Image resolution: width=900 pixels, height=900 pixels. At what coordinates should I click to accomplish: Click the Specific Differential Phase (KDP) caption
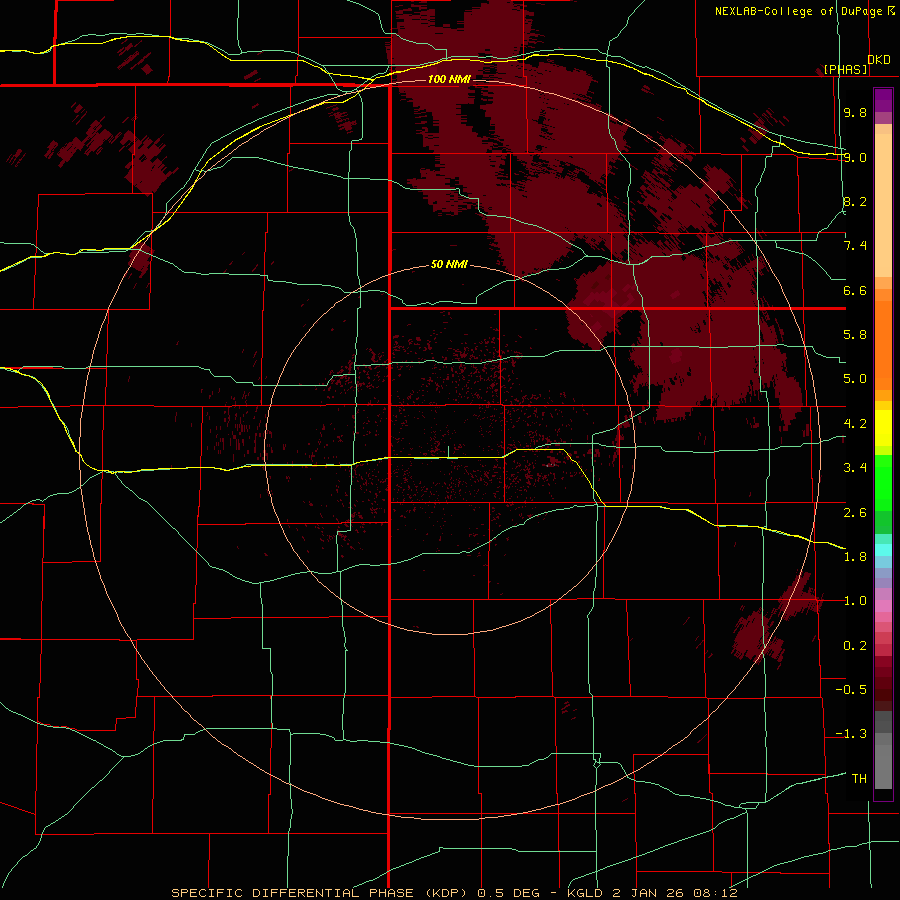[323, 893]
